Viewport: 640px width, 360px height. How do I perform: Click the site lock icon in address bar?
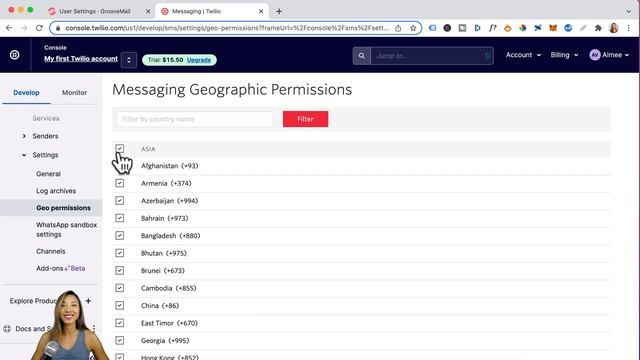58,28
